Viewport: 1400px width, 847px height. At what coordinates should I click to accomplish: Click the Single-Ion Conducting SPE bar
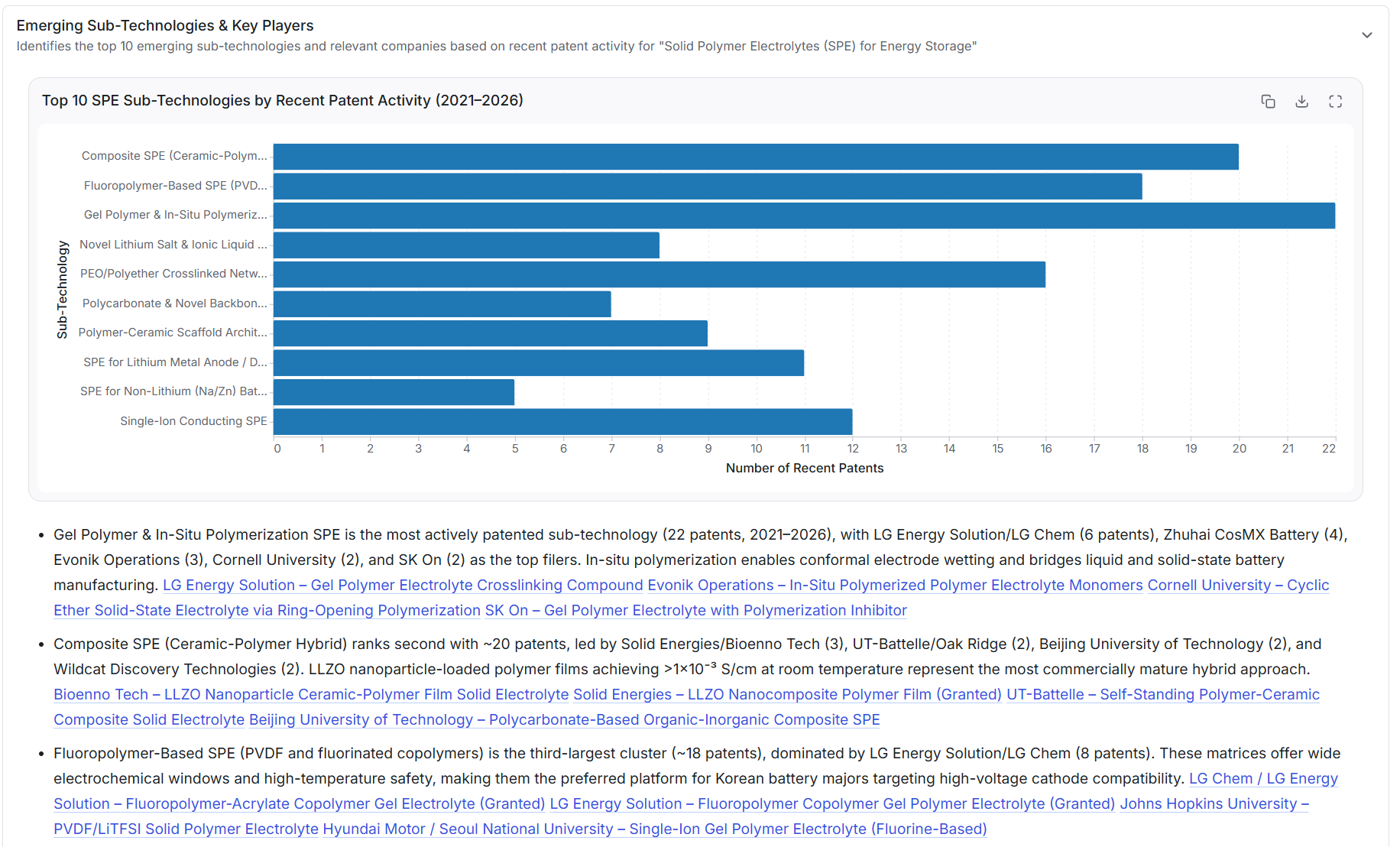(x=563, y=422)
